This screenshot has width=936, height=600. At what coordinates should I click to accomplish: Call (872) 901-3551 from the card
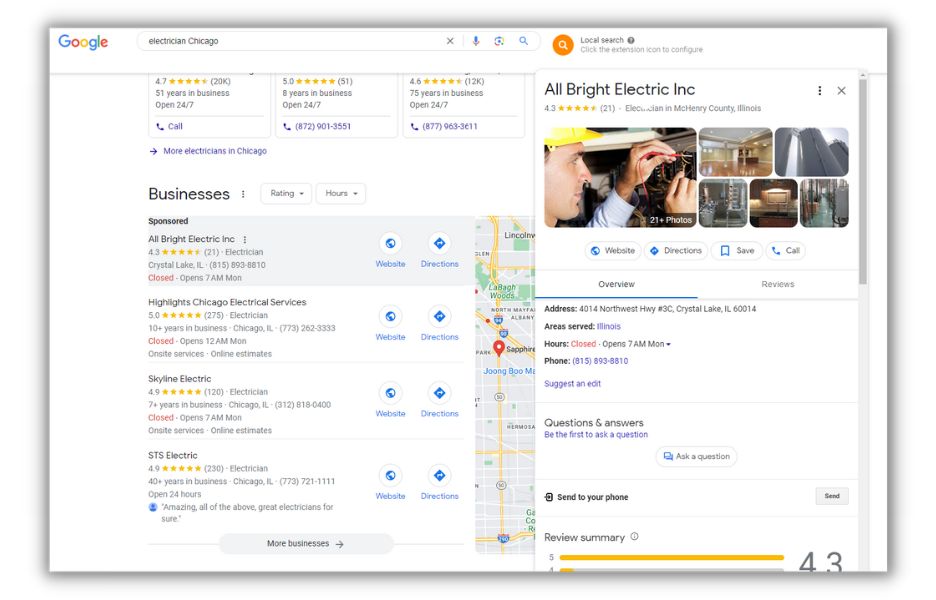click(317, 127)
